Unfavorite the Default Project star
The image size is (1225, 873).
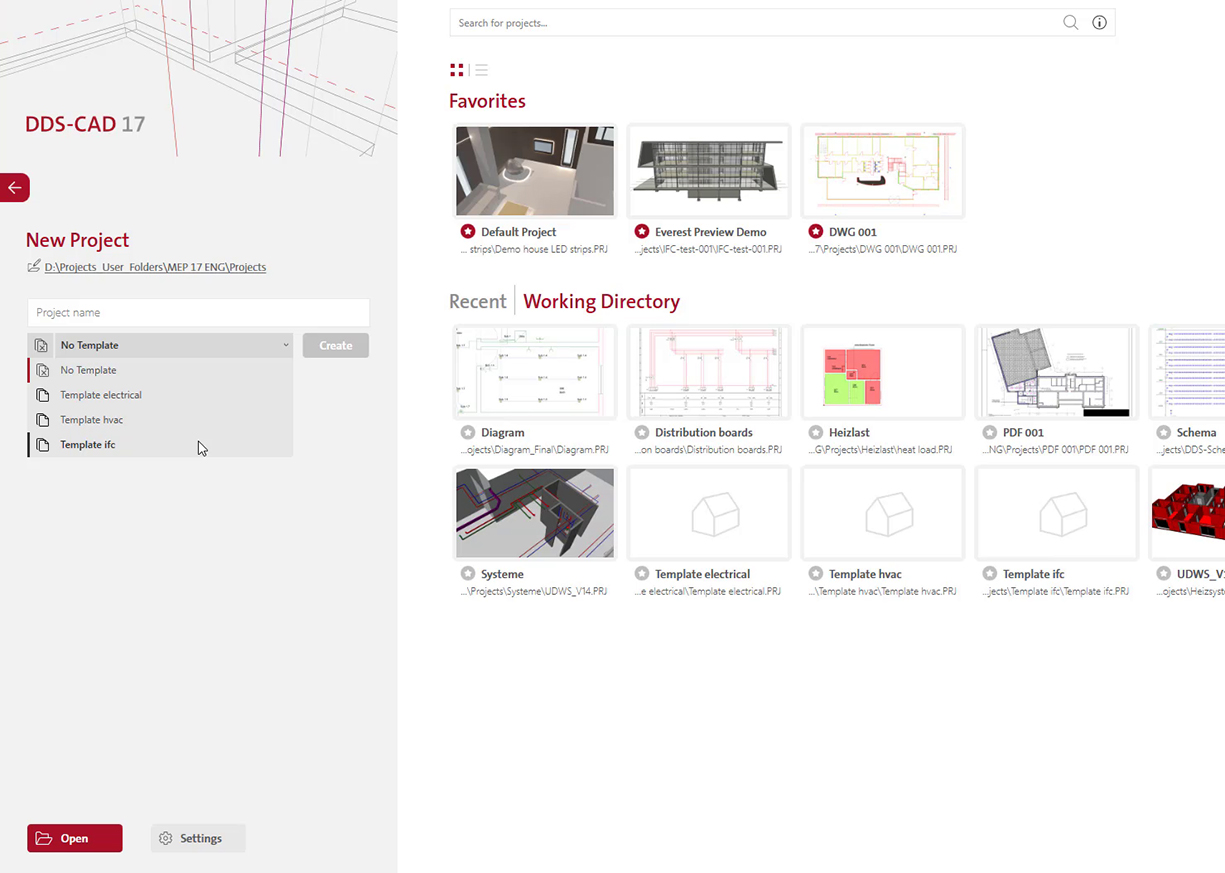click(468, 232)
